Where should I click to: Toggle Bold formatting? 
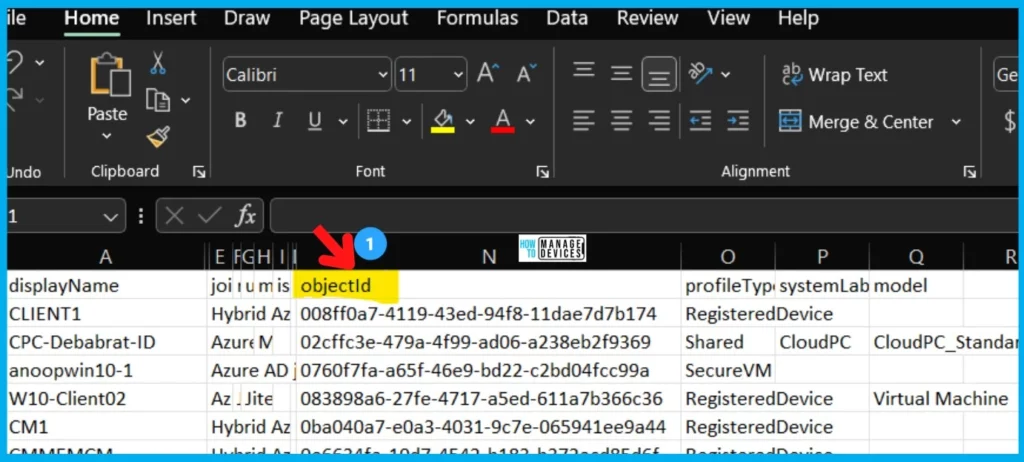(240, 121)
